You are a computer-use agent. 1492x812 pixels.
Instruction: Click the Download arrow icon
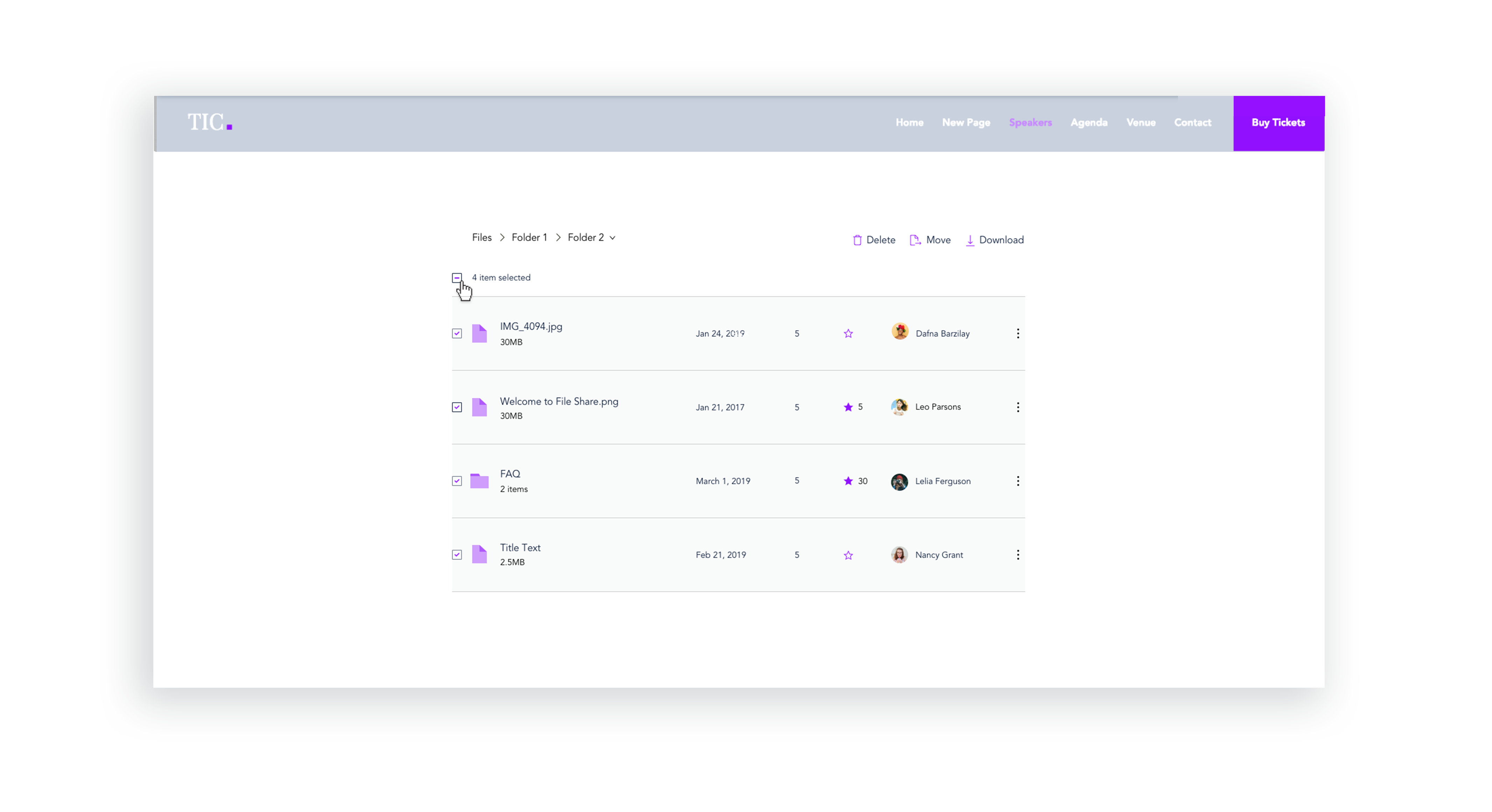[x=970, y=240]
